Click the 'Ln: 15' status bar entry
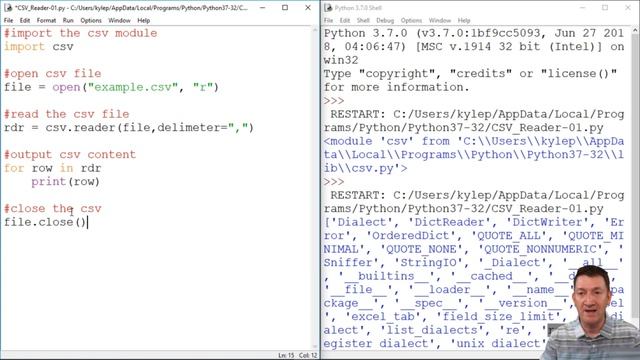Image resolution: width=640 pixels, height=360 pixels. (x=286, y=356)
